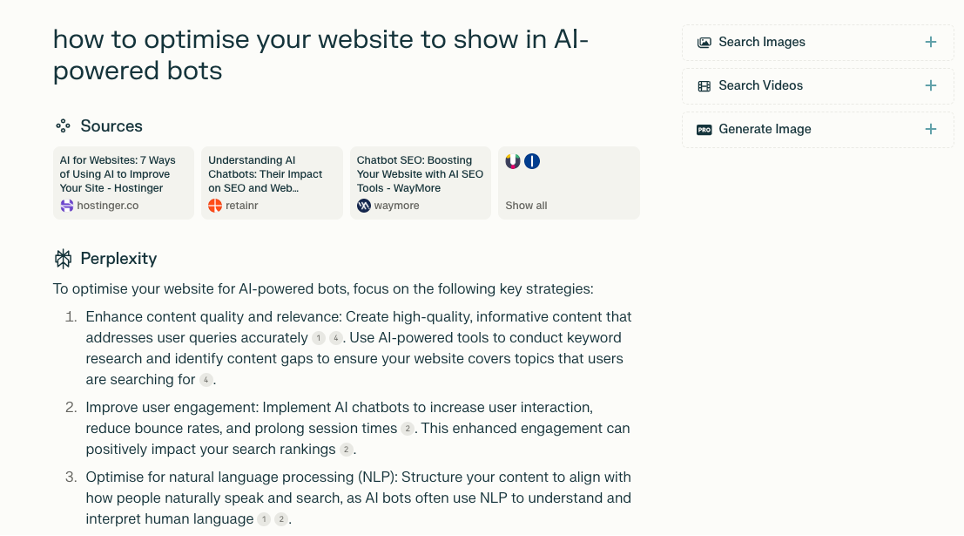This screenshot has height=536, width=964.
Task: Expand Search Images with the plus sign
Action: [x=931, y=42]
